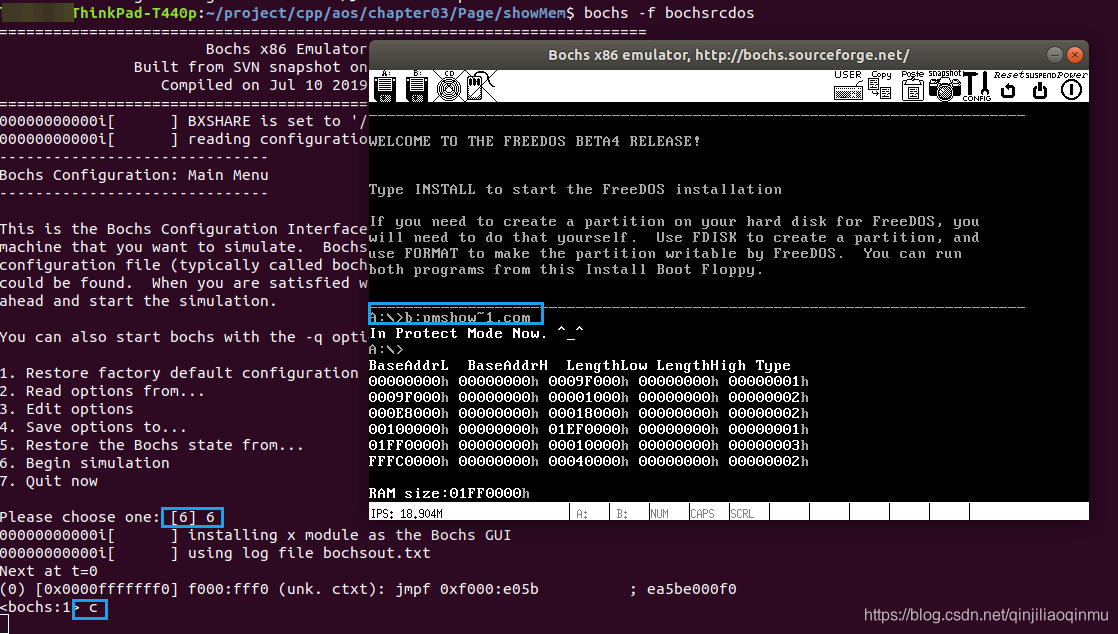Click the floppy B: drive icon
Image resolution: width=1118 pixels, height=634 pixels.
click(x=417, y=86)
